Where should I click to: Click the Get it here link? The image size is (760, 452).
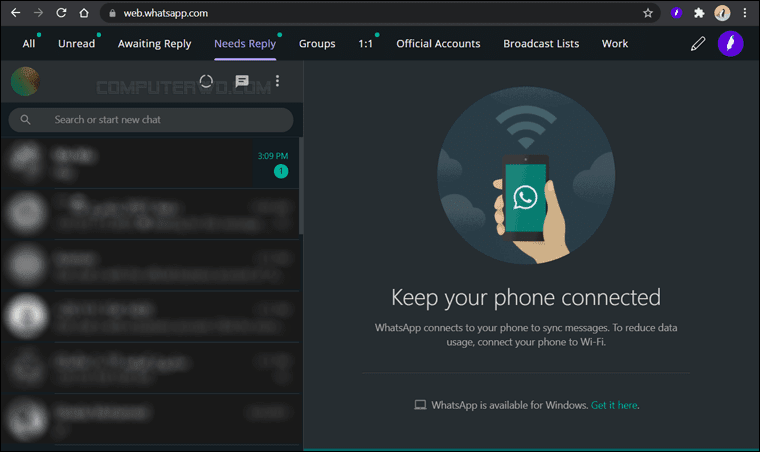click(614, 405)
